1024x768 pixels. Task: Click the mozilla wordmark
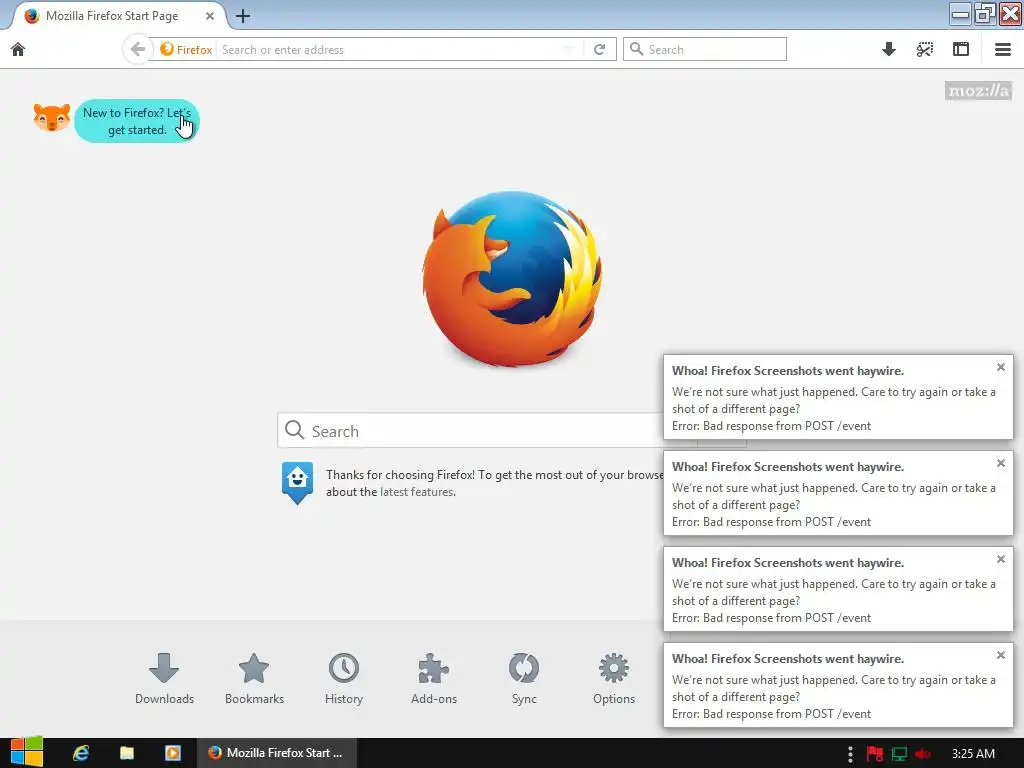[978, 91]
